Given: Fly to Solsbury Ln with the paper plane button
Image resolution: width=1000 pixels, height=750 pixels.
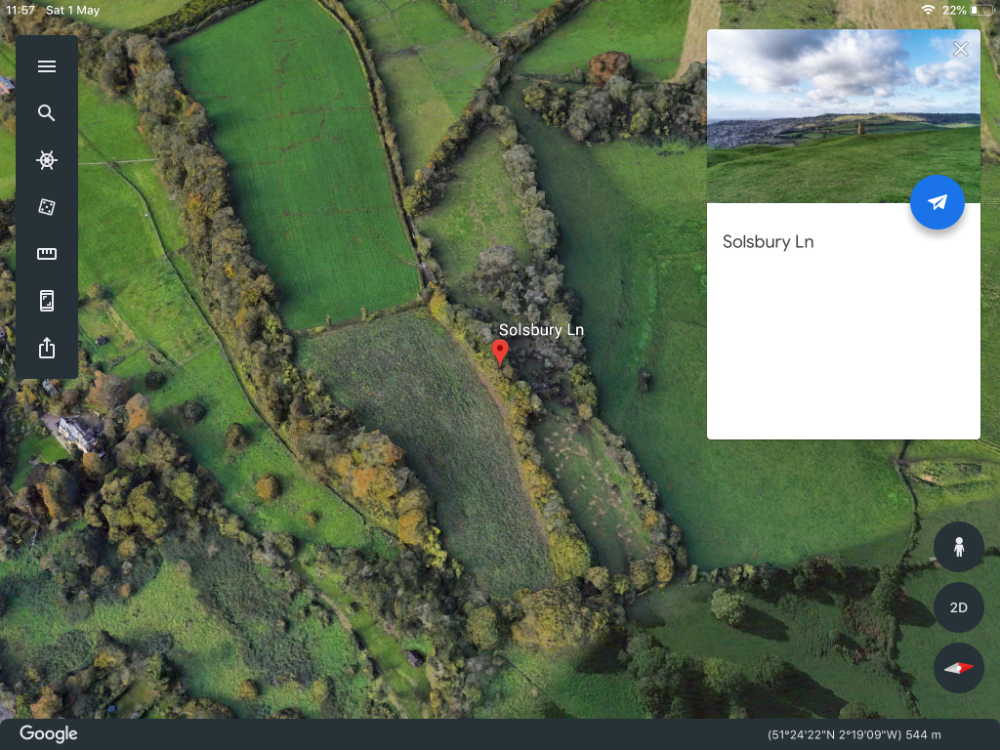Looking at the screenshot, I should [937, 202].
